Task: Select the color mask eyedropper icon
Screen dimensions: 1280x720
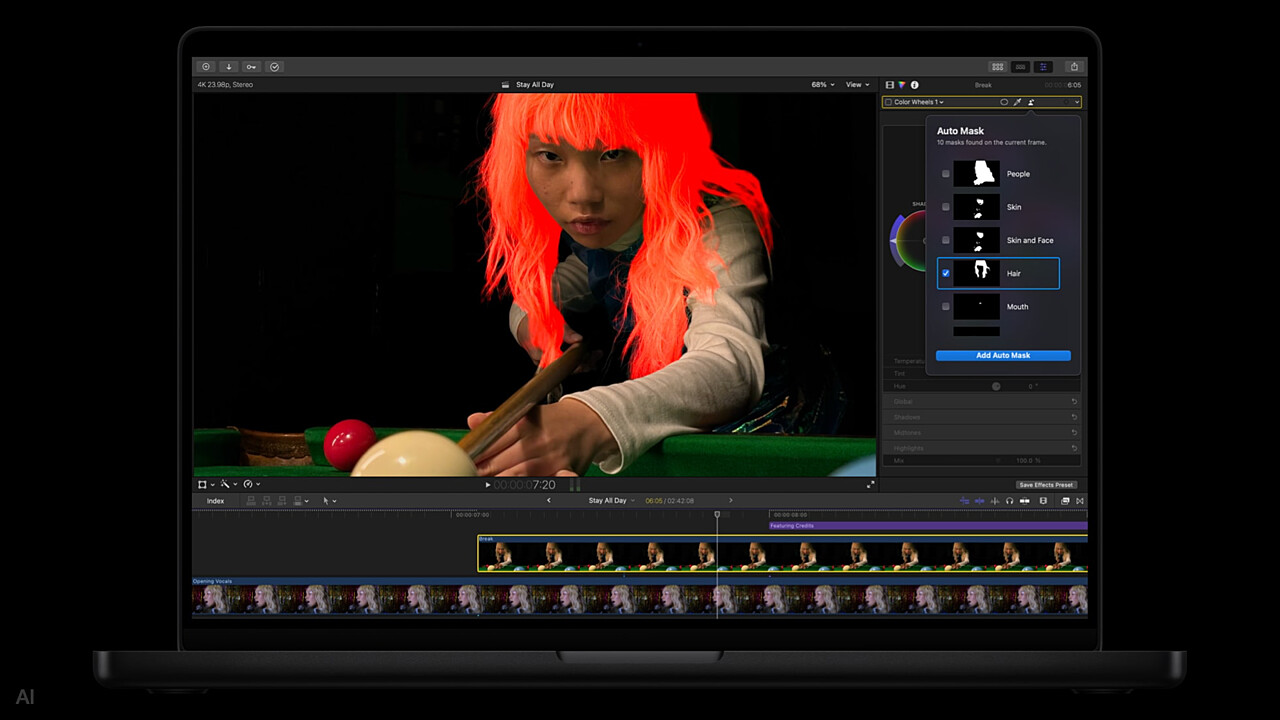Action: tap(1018, 102)
